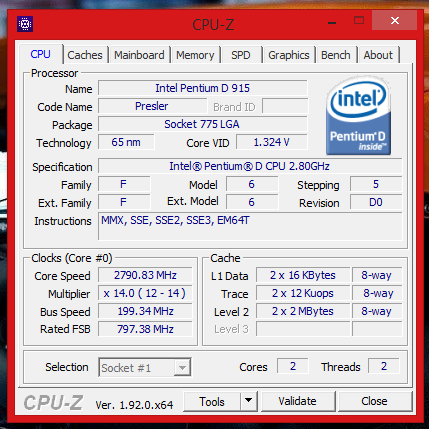Viewport: 429px width, 429px height.
Task: Click the Trace value '2 x 12 Kuops'
Action: (303, 293)
